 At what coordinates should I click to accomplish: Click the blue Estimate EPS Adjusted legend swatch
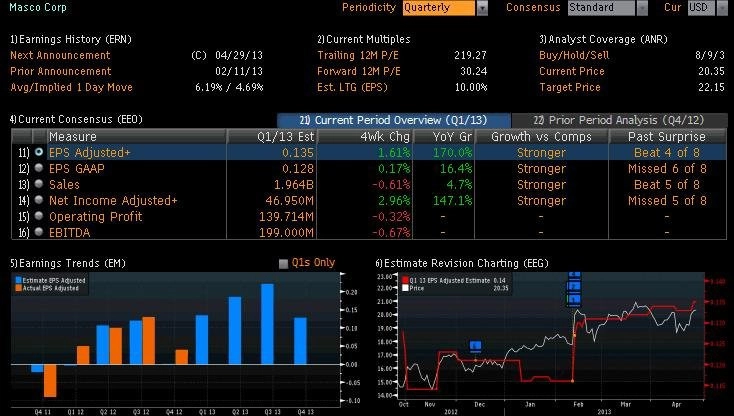click(18, 280)
